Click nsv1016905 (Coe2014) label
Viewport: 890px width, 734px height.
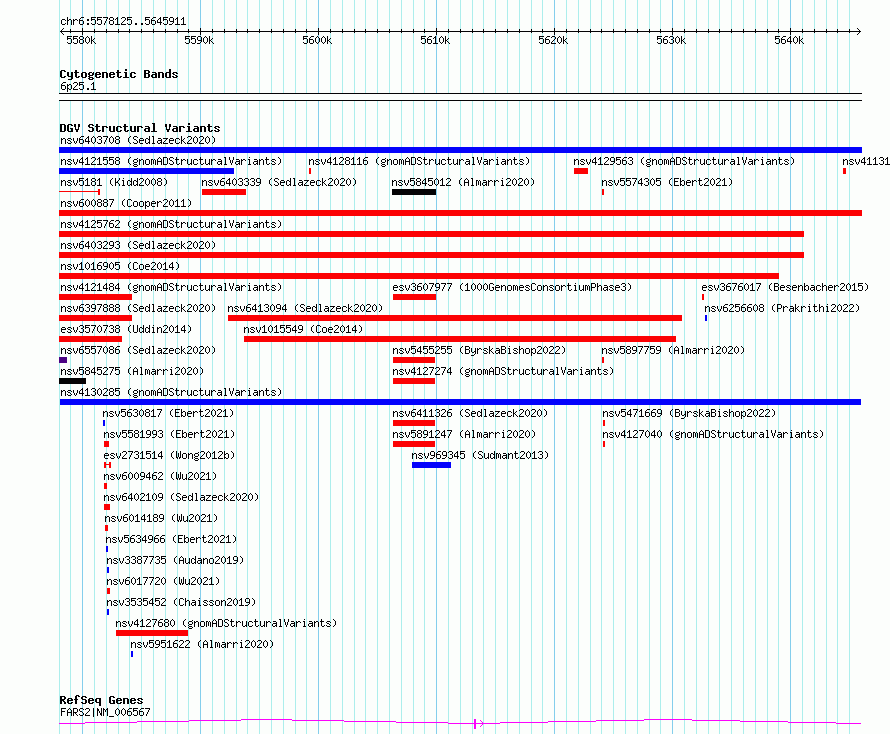[x=120, y=266]
